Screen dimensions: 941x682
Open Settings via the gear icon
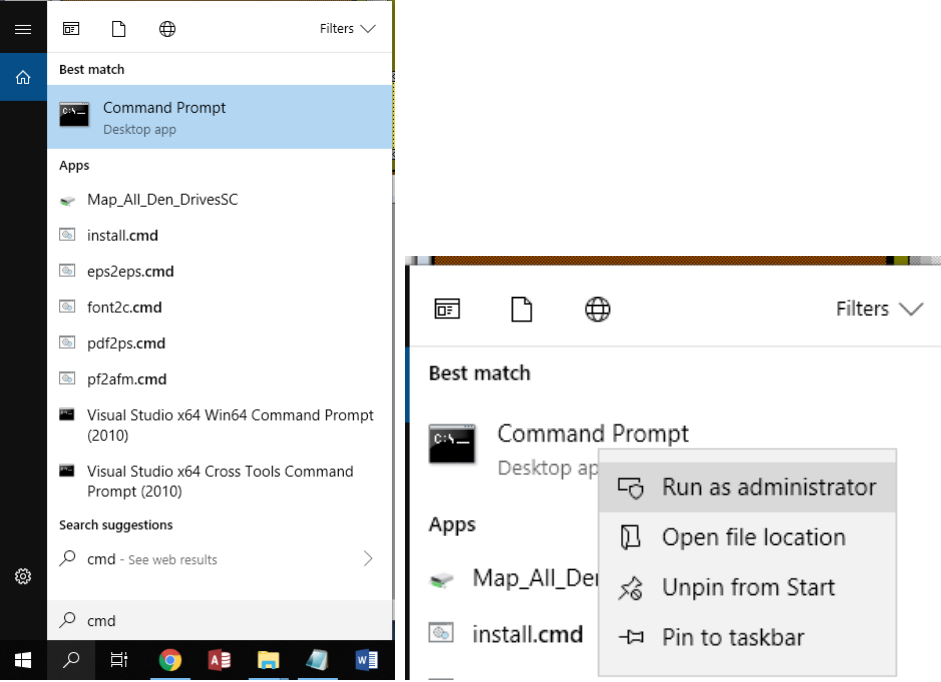tap(23, 576)
